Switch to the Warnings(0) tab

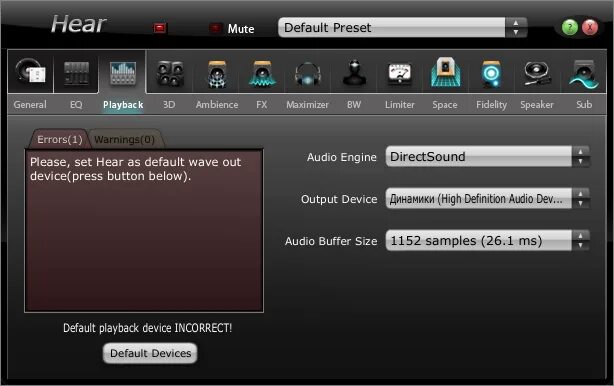(x=125, y=139)
